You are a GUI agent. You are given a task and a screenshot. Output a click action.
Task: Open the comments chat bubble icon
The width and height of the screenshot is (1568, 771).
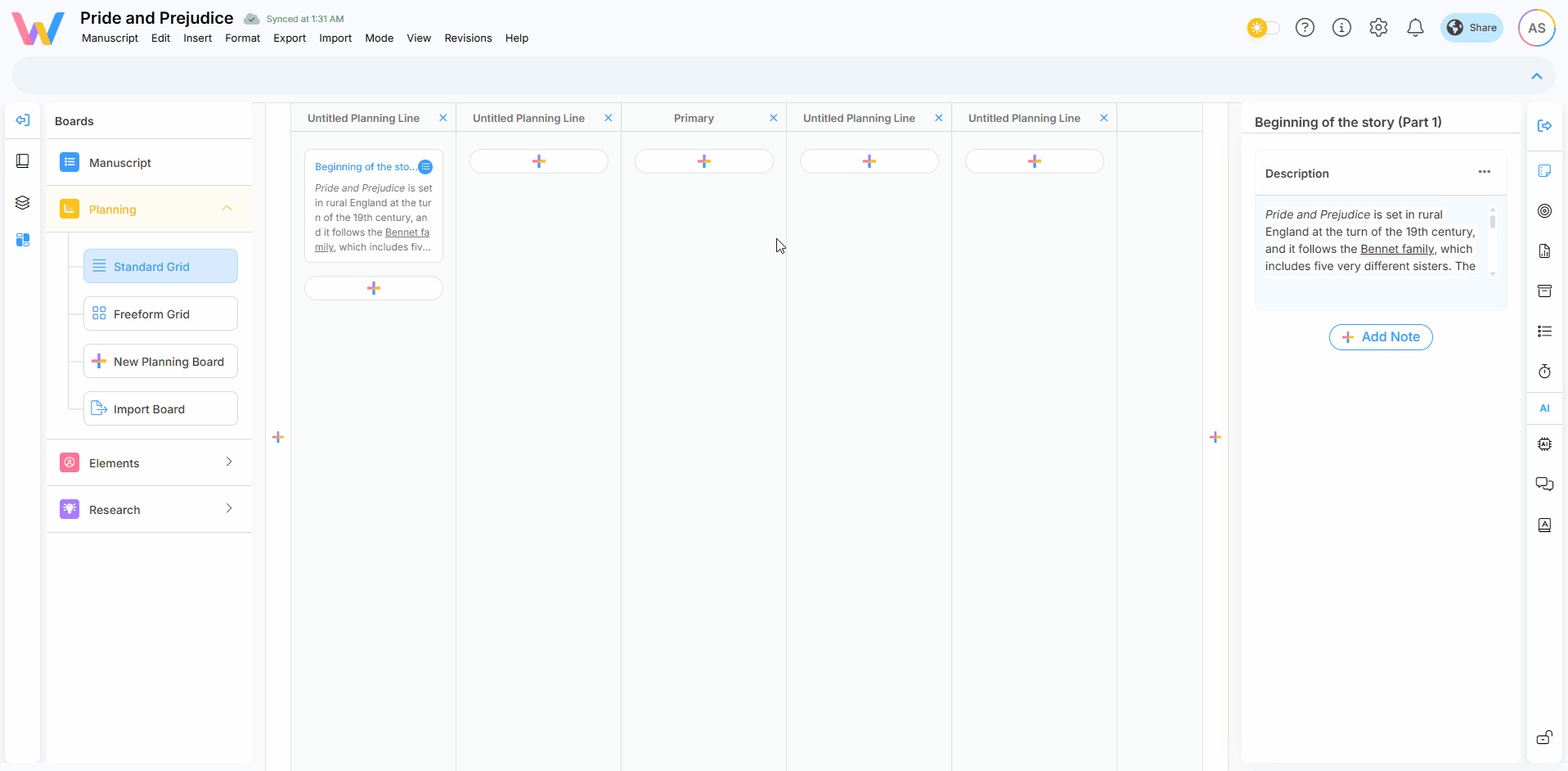point(1544,484)
